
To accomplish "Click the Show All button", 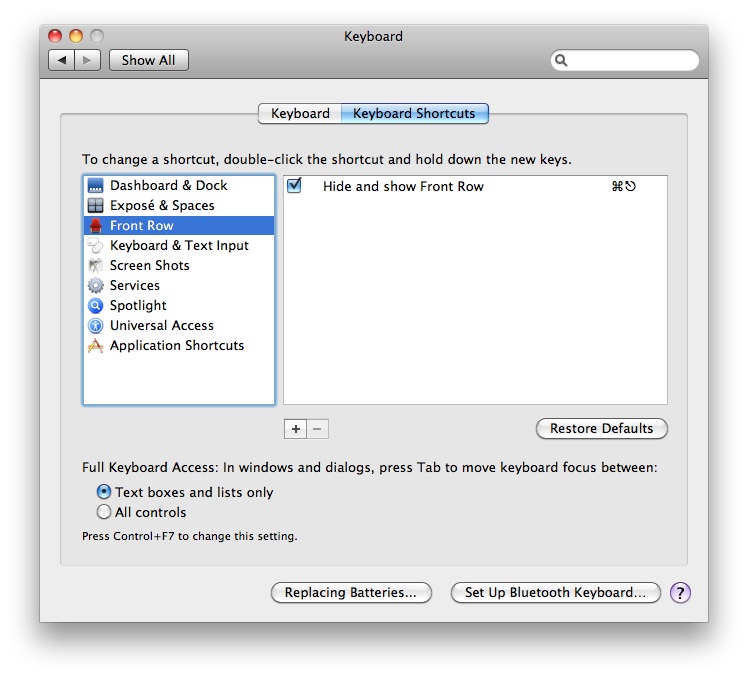I will click(149, 60).
